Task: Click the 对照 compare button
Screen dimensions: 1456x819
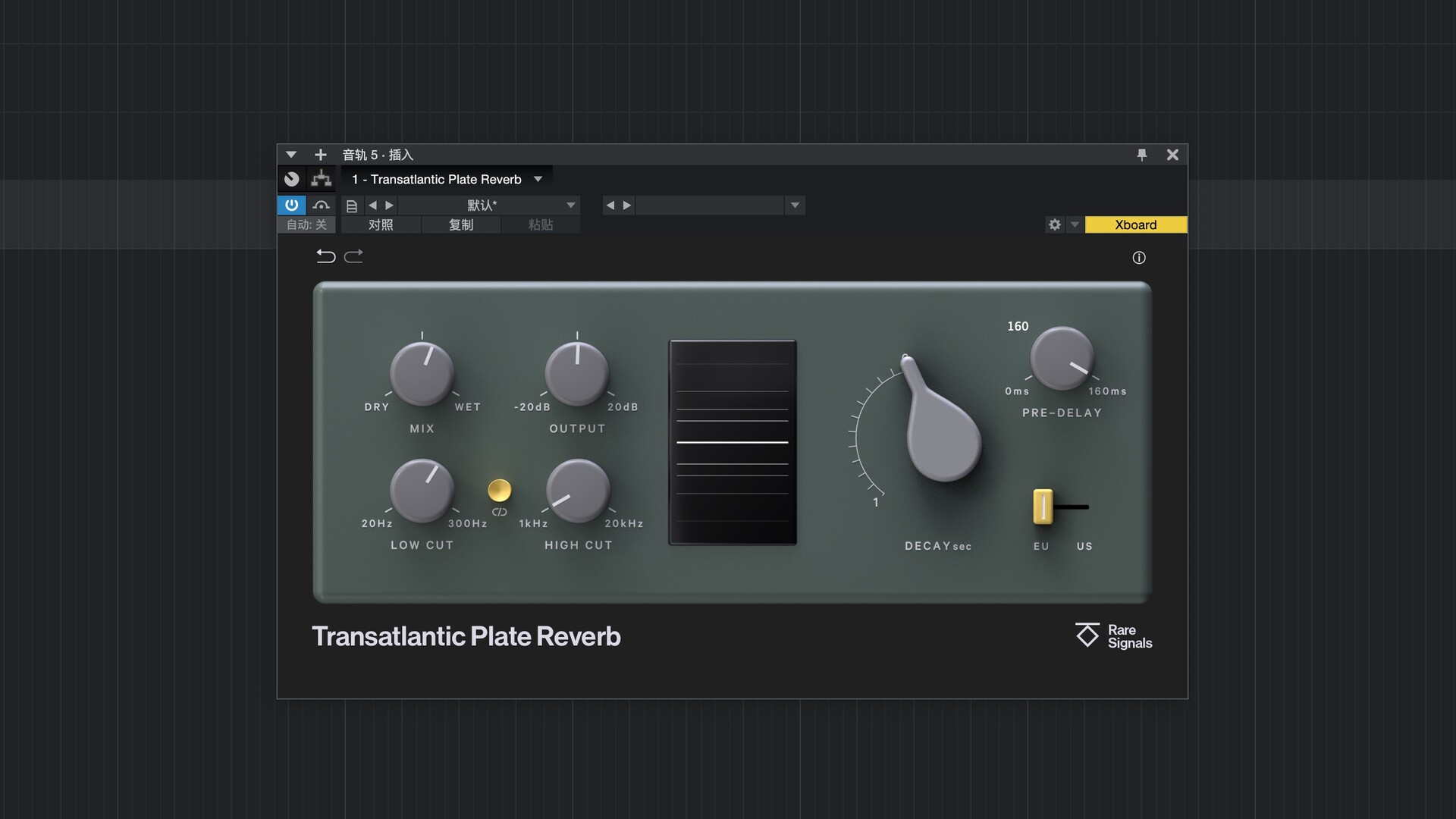Action: click(x=381, y=224)
